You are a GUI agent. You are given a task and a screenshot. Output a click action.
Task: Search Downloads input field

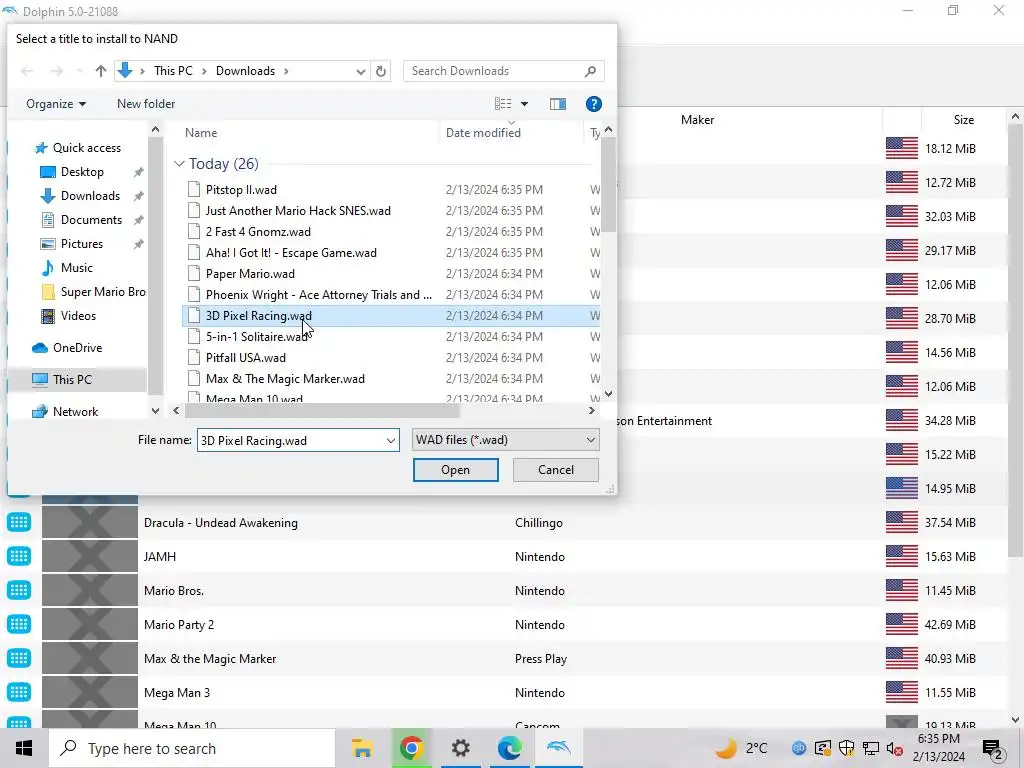pyautogui.click(x=504, y=71)
